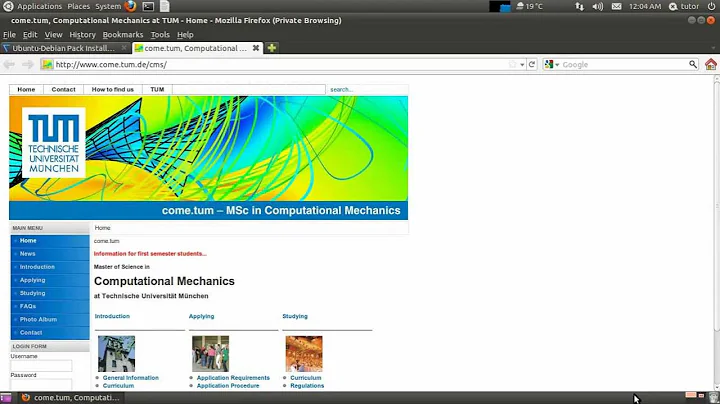
Task: Click the search magnifier icon in search bar
Action: pyautogui.click(x=693, y=64)
